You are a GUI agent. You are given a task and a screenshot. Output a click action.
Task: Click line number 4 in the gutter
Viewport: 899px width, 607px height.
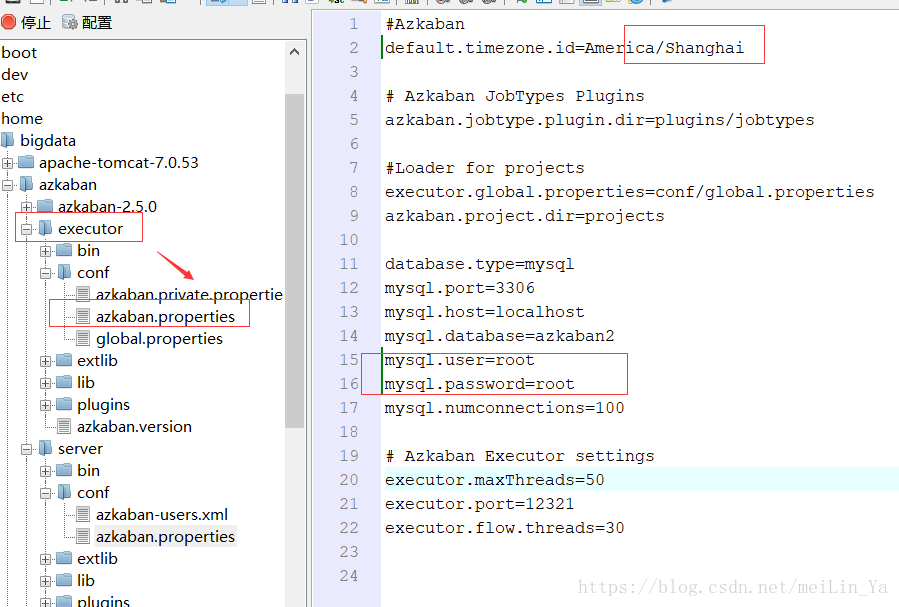click(354, 96)
